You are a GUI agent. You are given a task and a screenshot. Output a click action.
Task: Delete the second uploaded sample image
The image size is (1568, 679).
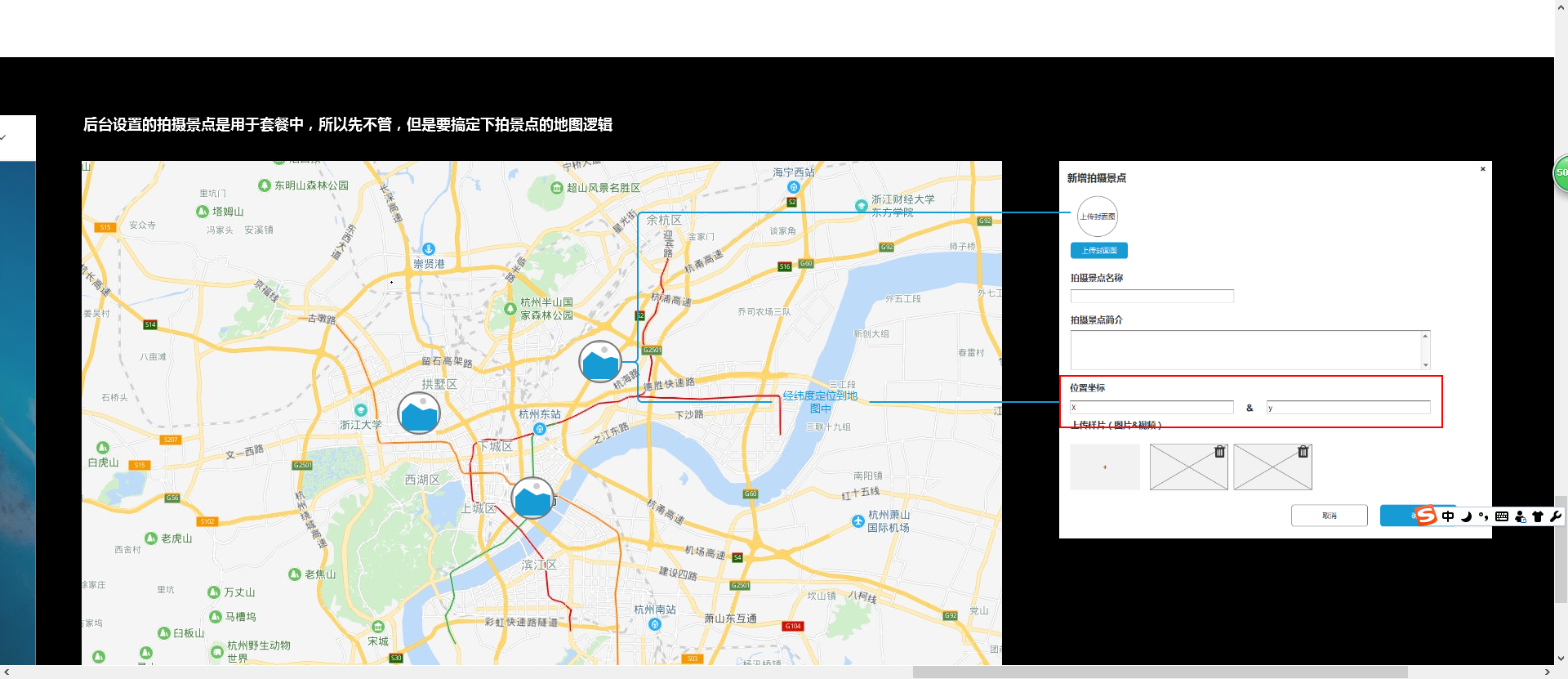(x=1303, y=452)
